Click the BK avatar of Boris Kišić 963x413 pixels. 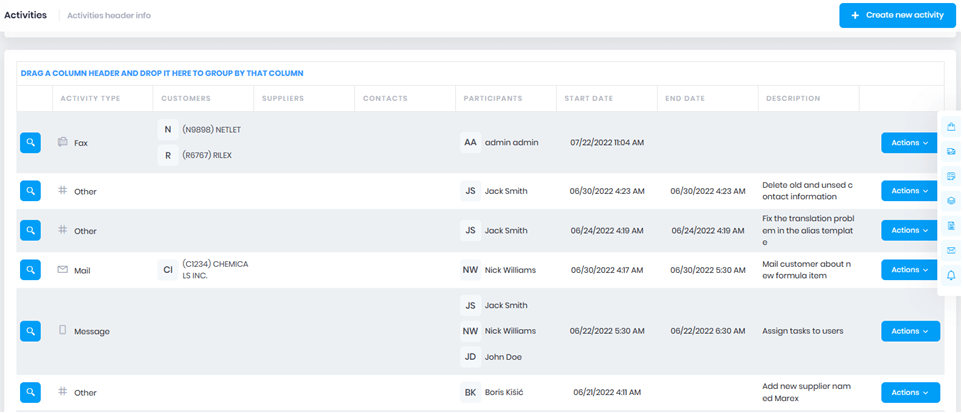pos(470,392)
